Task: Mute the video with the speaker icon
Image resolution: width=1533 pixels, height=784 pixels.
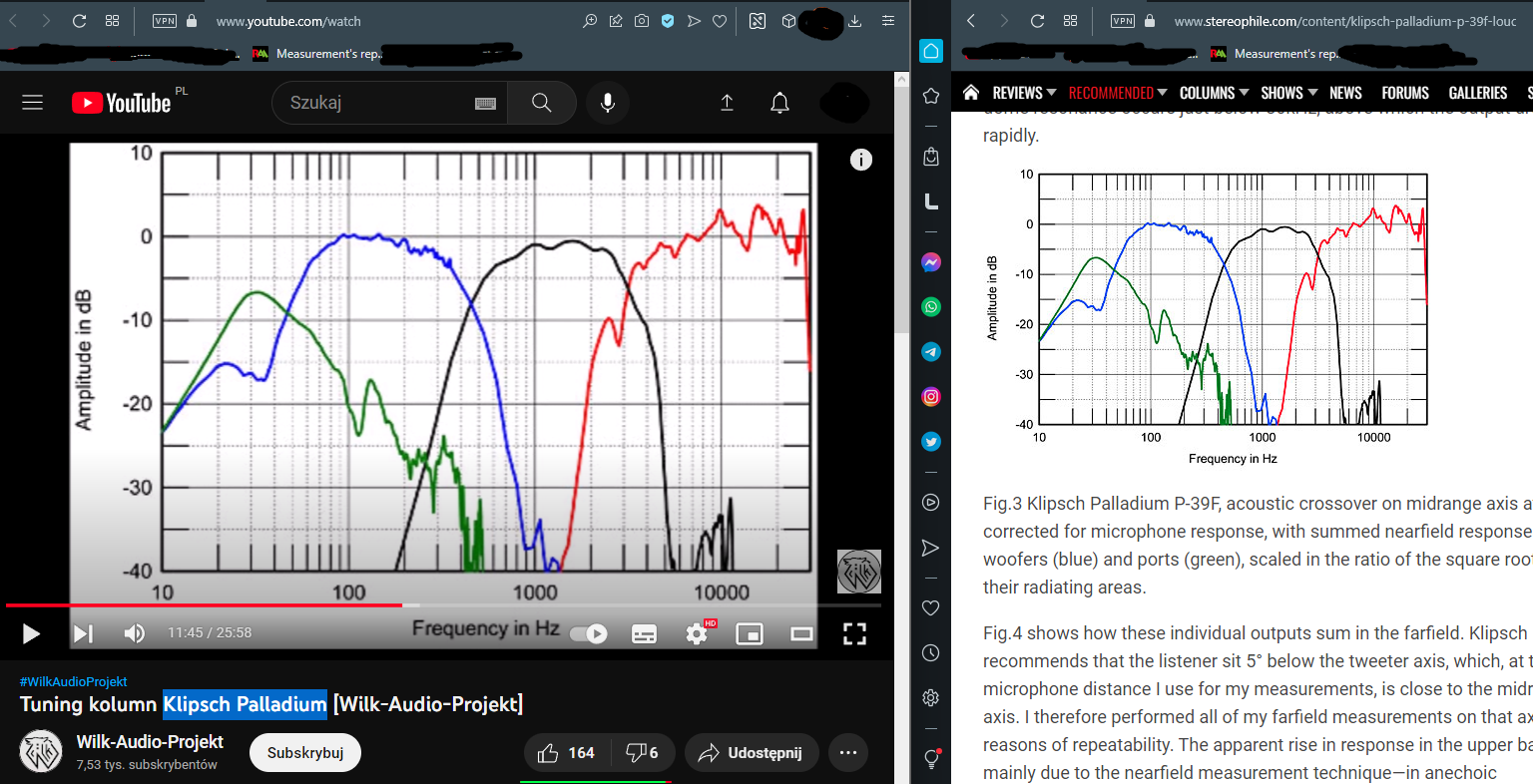Action: pyautogui.click(x=134, y=633)
